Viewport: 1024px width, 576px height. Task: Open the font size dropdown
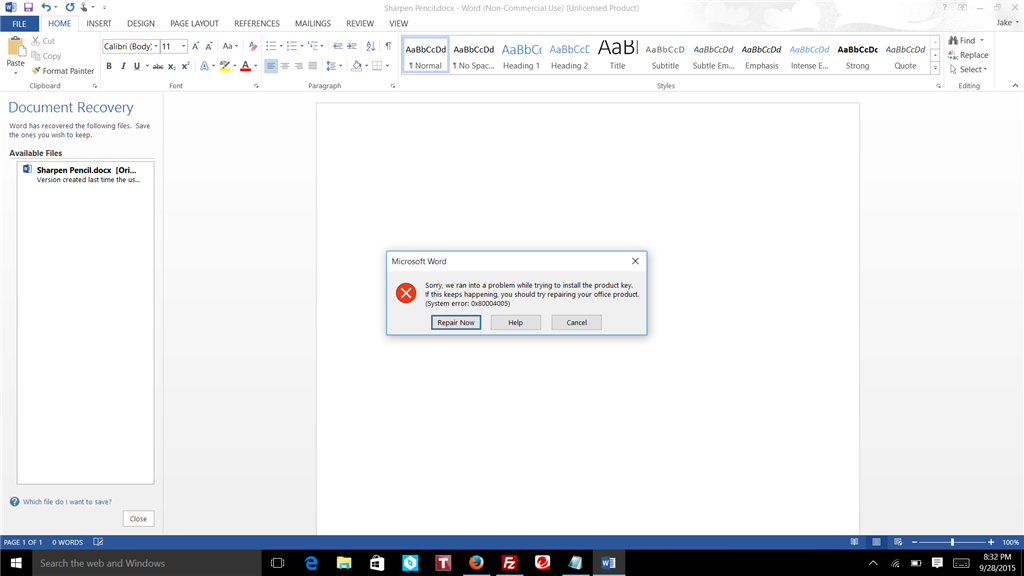click(x=184, y=46)
